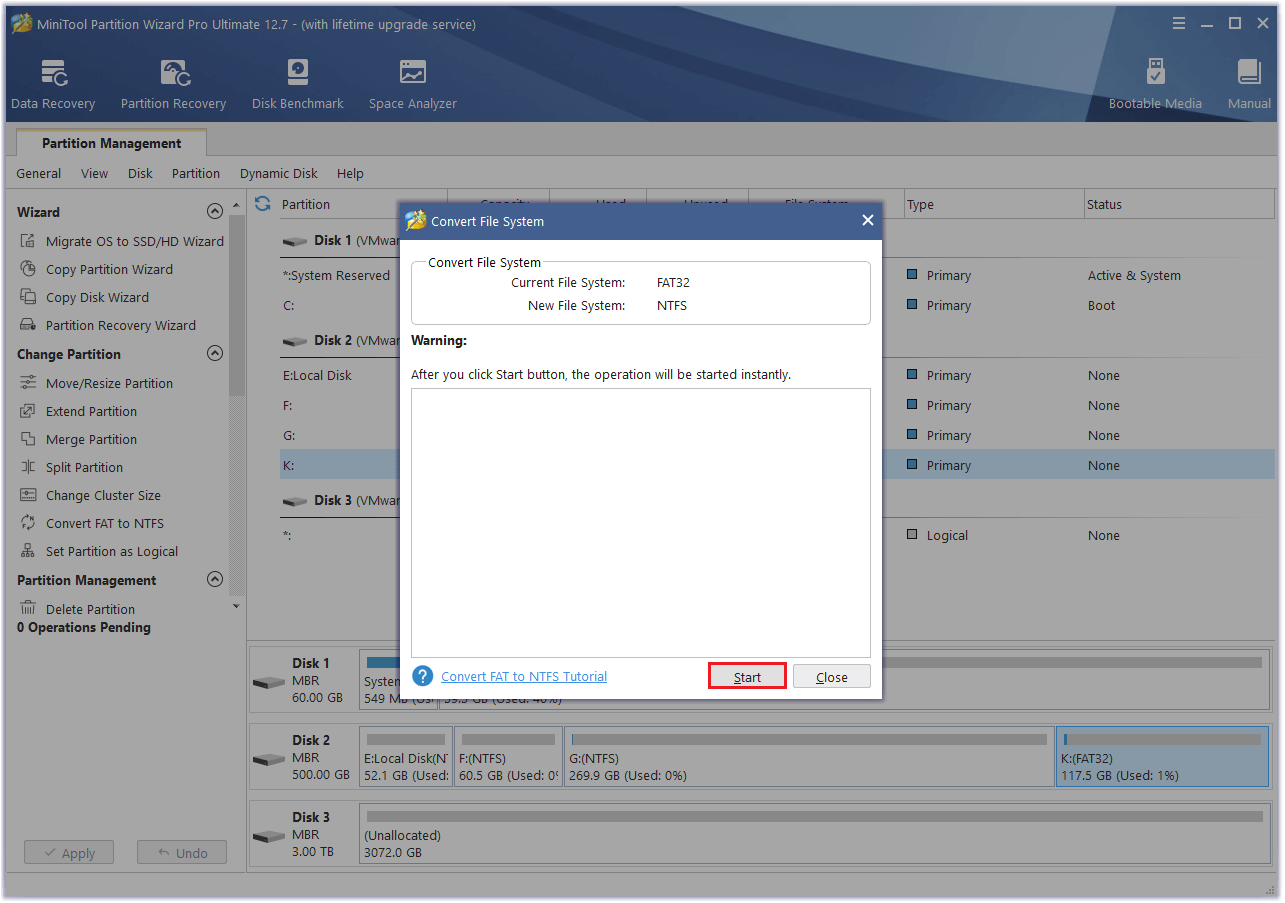
Task: Select Migrate OS to SSD/HD Wizard
Action: 134,241
